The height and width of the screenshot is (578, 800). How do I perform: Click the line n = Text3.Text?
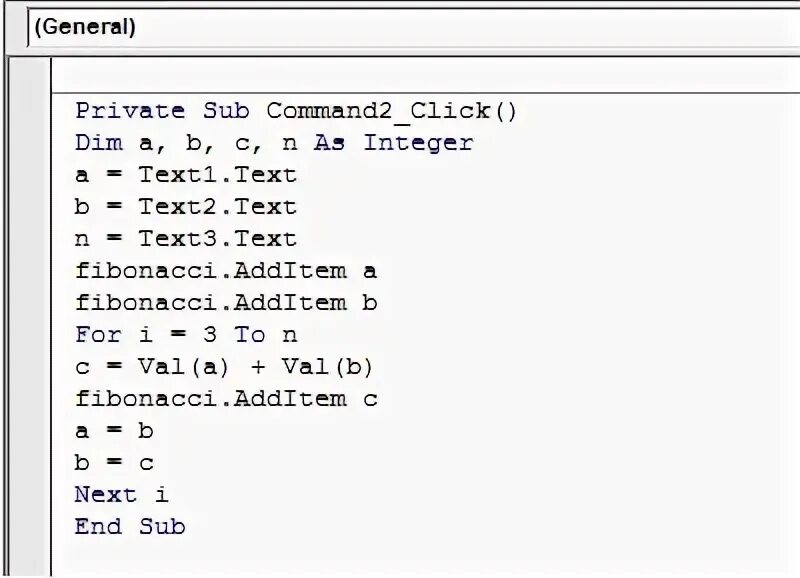[186, 239]
